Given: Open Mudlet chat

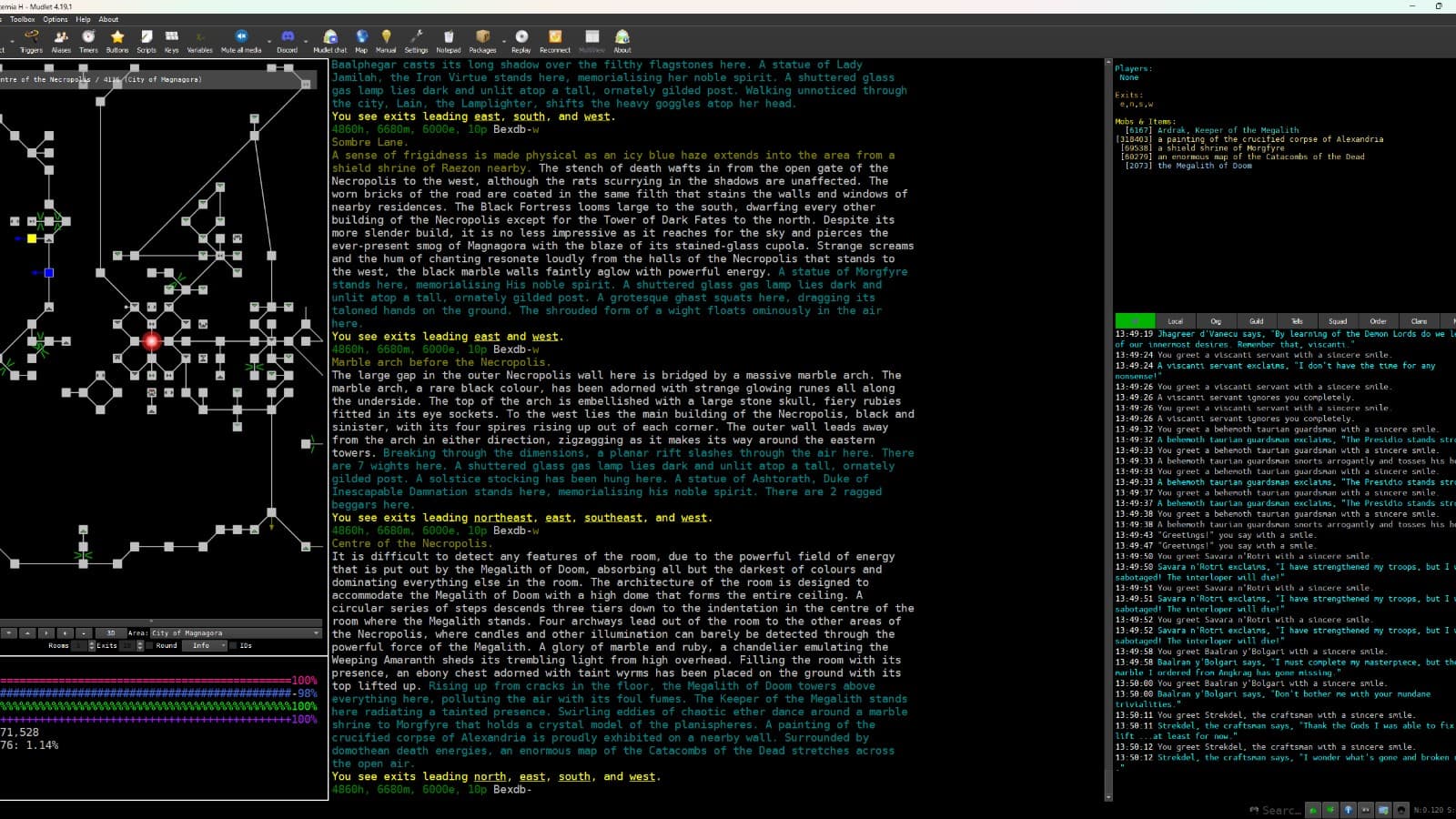Looking at the screenshot, I should (330, 41).
